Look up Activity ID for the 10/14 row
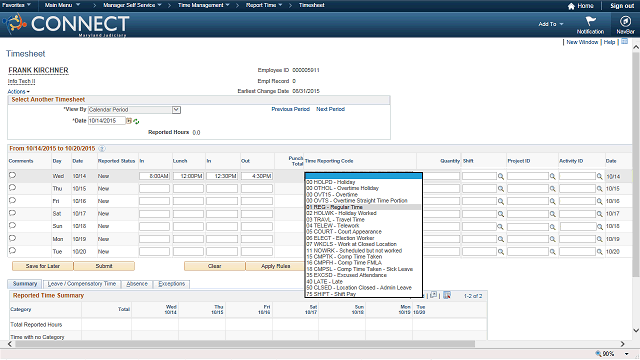640x360 pixels. pos(599,176)
